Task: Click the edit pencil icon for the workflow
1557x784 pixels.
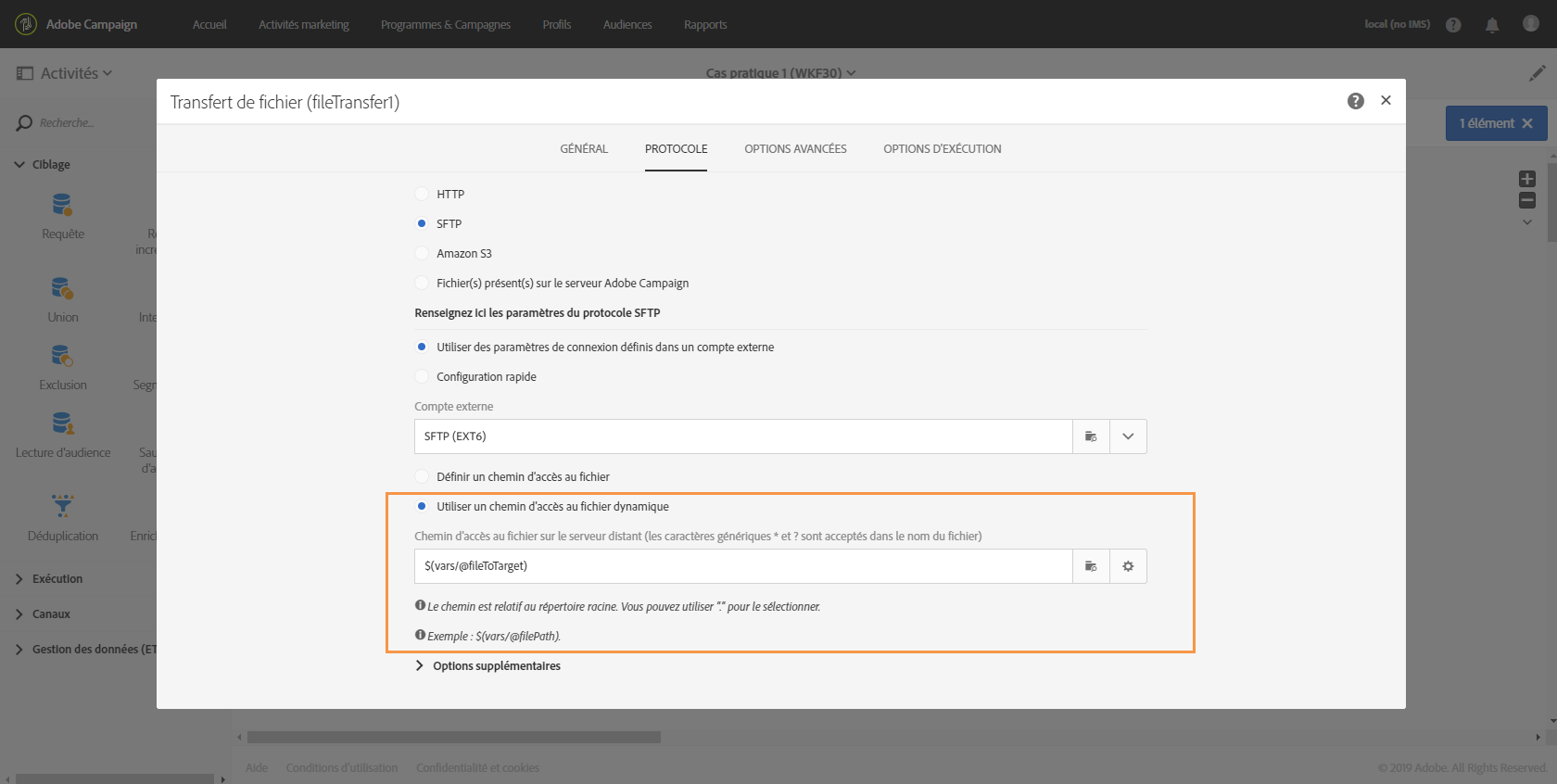Action: point(1538,72)
